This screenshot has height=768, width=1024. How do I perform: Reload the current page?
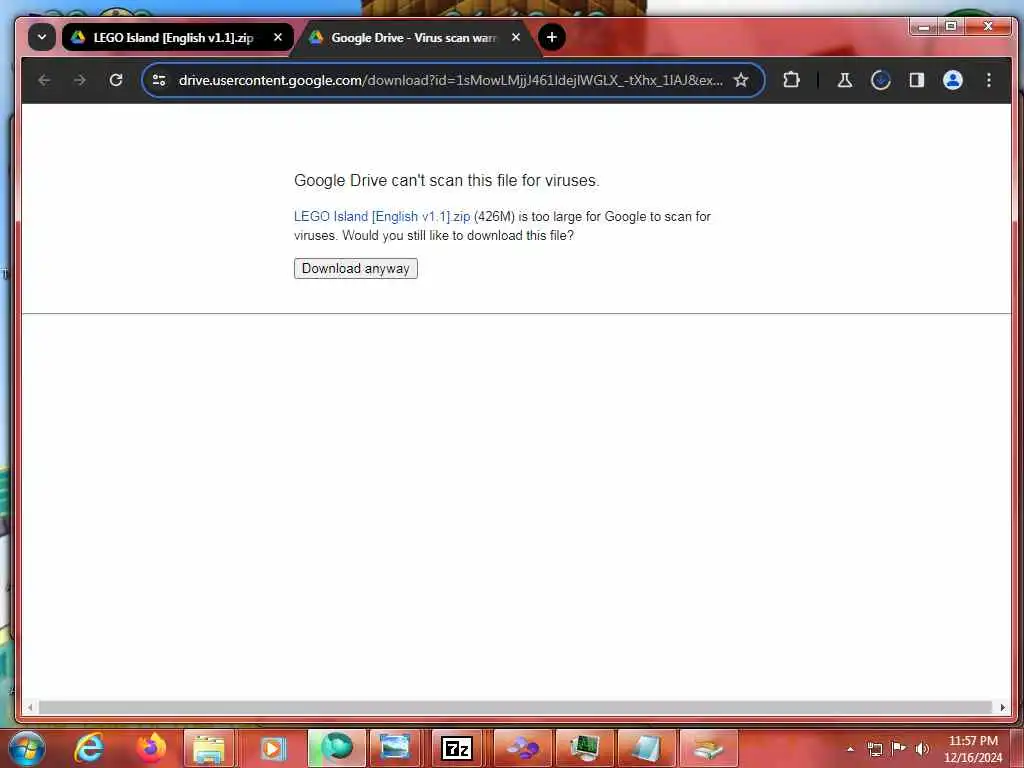[116, 80]
